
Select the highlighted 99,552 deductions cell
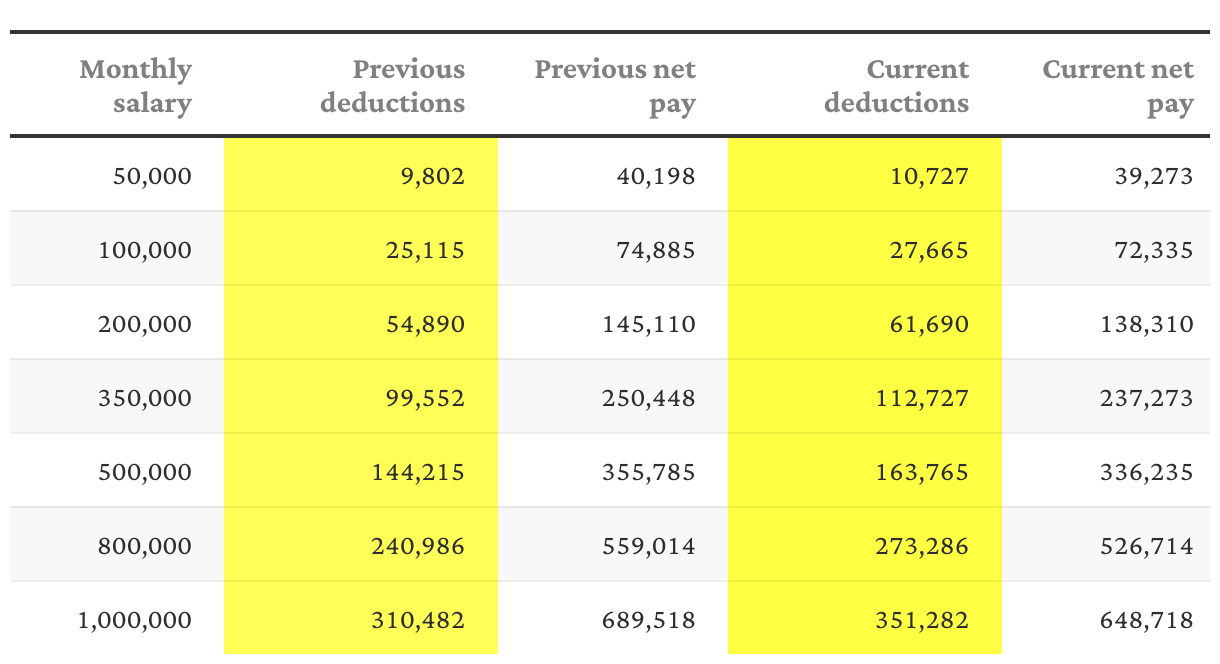point(361,397)
